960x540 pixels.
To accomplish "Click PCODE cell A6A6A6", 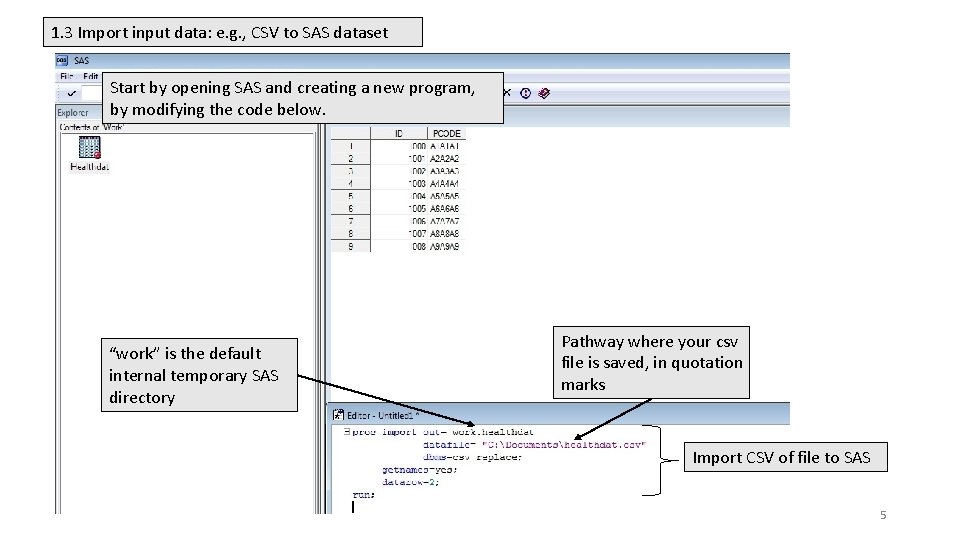I will 444,209.
